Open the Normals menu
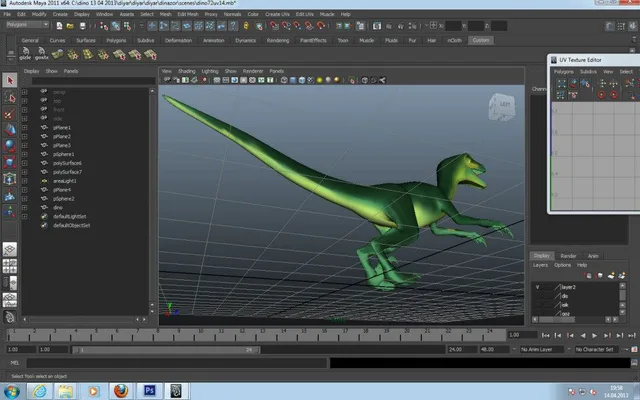This screenshot has height=400, width=640. point(232,14)
